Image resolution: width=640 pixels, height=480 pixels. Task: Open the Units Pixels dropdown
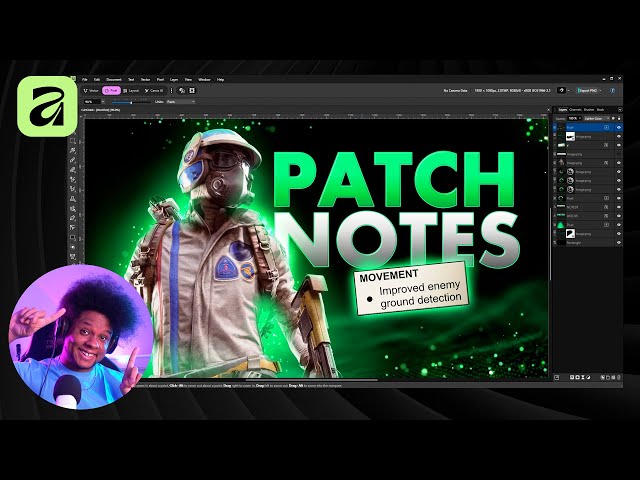(180, 102)
